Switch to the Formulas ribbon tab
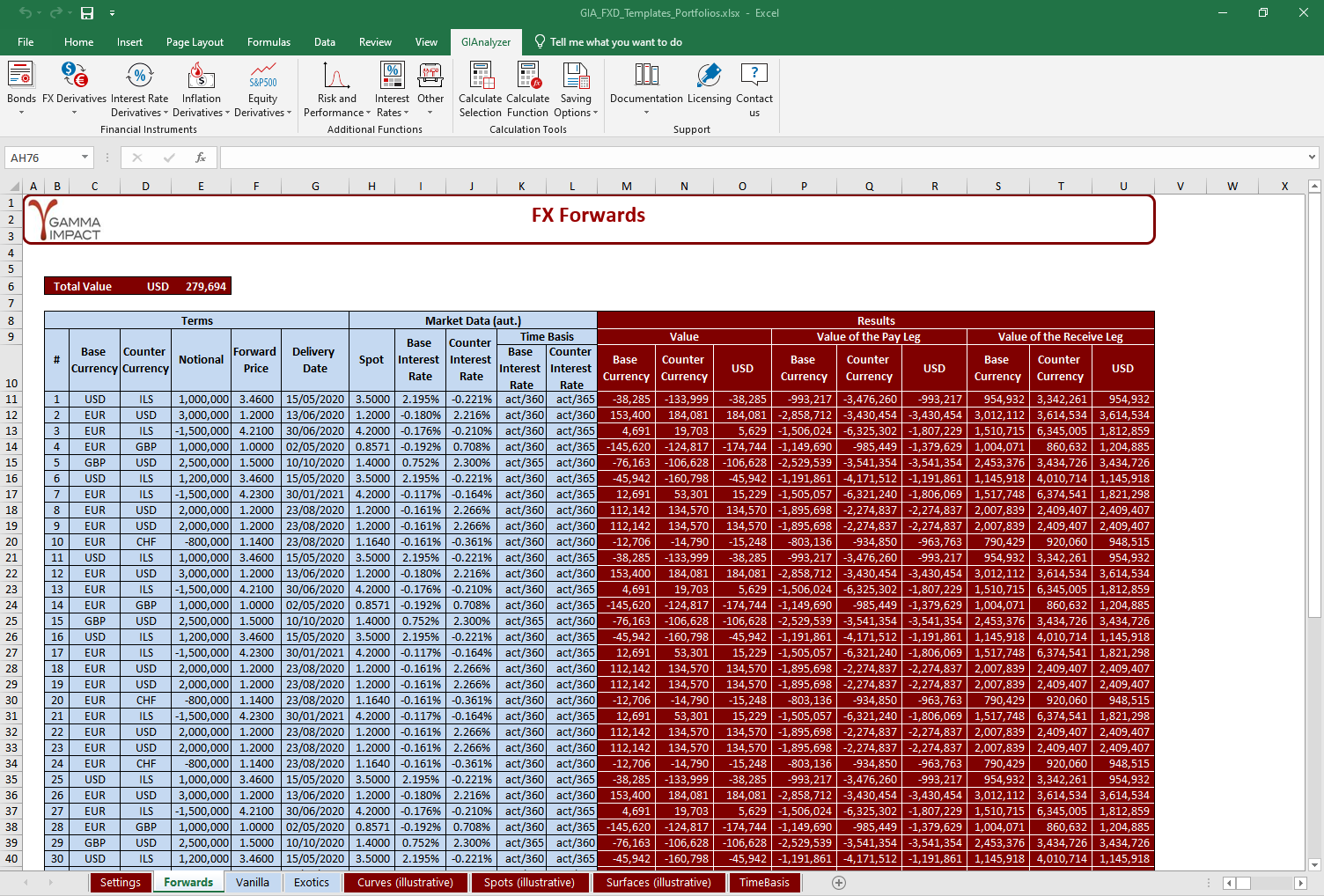Screen dimensions: 1324x896 (268, 42)
